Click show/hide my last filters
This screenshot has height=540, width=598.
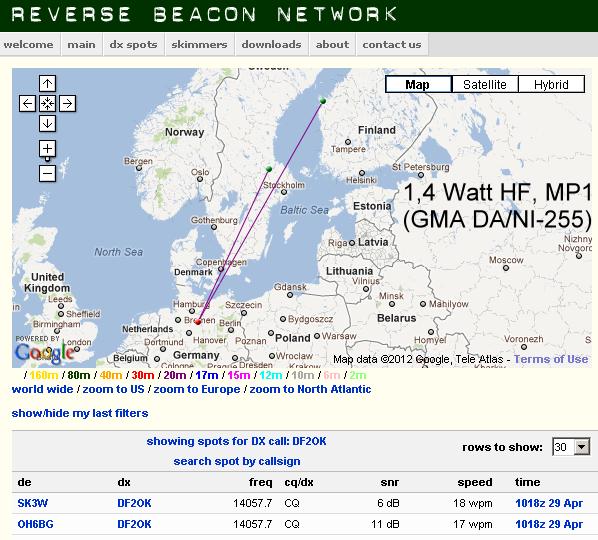(80, 413)
